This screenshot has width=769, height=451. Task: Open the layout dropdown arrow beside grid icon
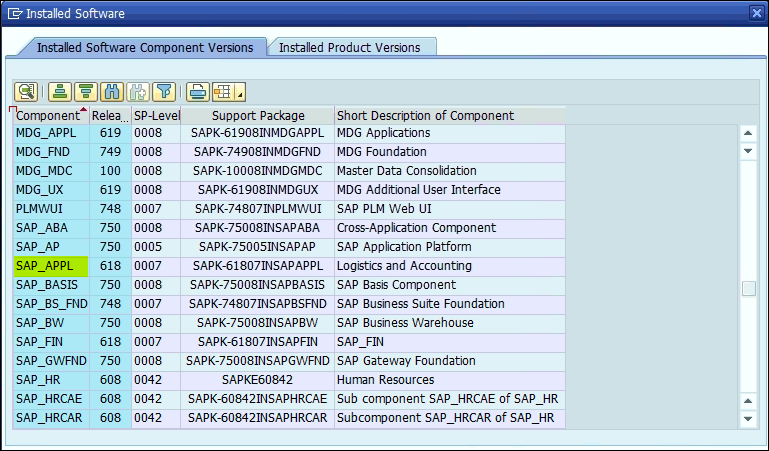click(x=240, y=92)
